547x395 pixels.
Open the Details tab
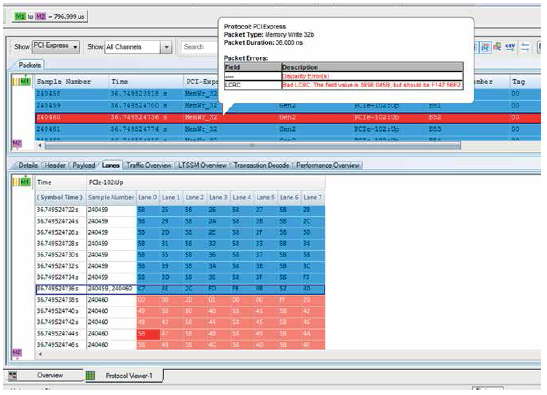(28, 165)
